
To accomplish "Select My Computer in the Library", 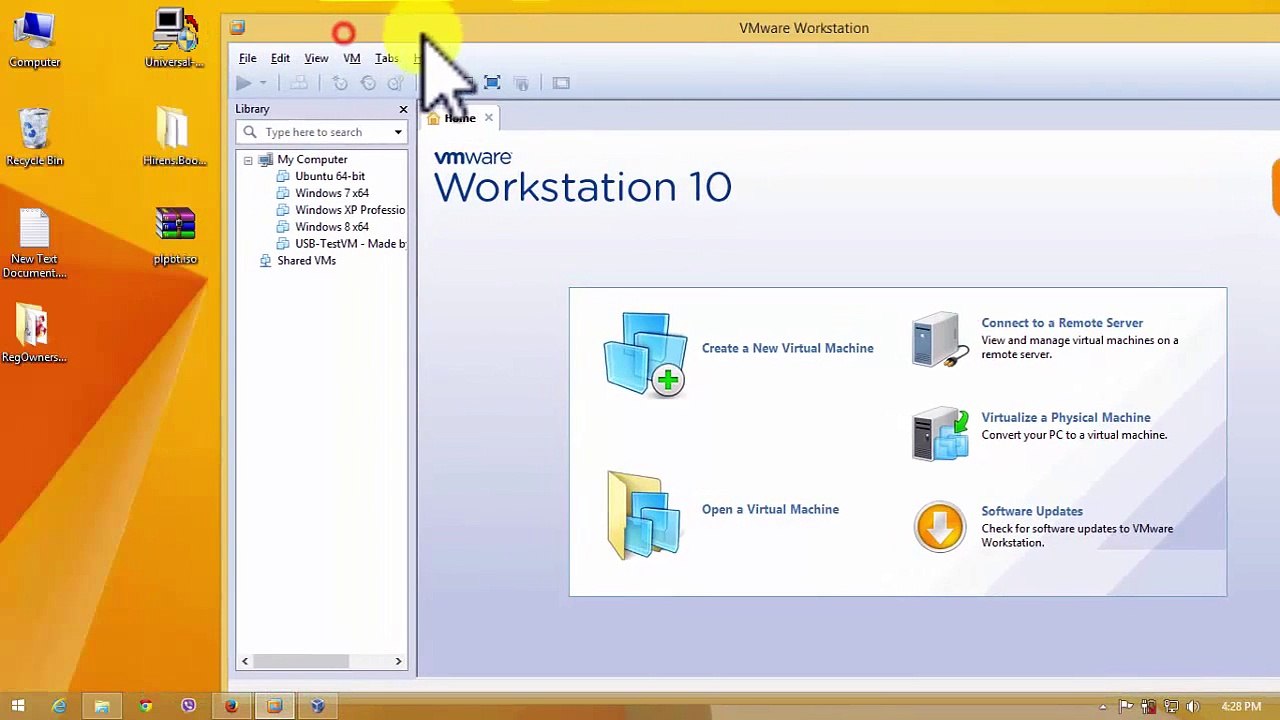I will tap(312, 159).
